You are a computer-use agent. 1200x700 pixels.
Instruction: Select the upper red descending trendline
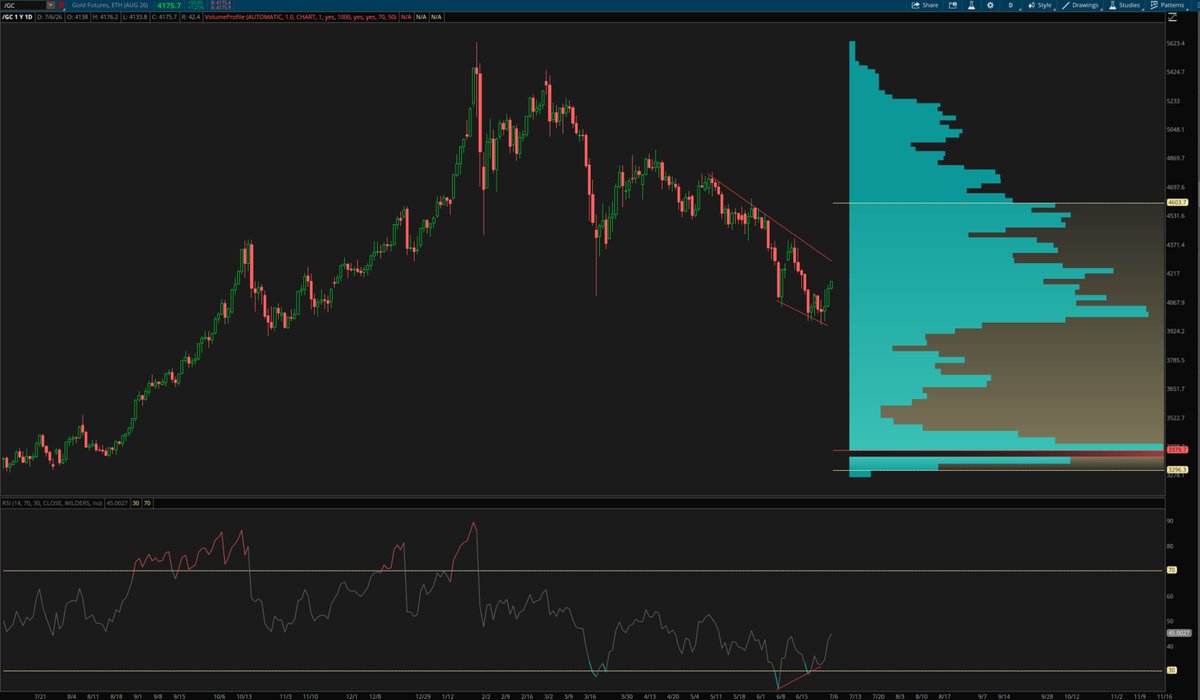tap(770, 220)
